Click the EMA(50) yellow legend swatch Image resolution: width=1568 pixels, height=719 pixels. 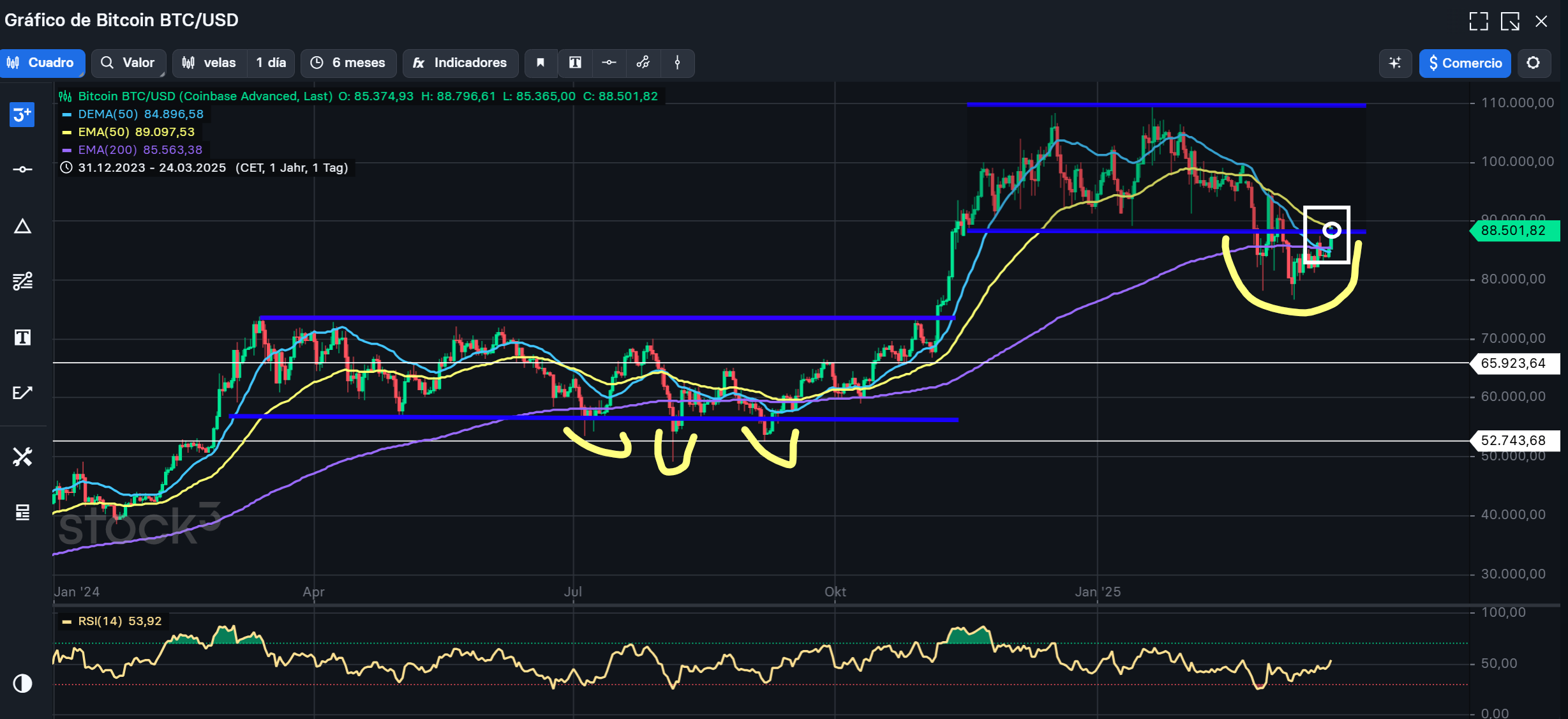pos(67,132)
